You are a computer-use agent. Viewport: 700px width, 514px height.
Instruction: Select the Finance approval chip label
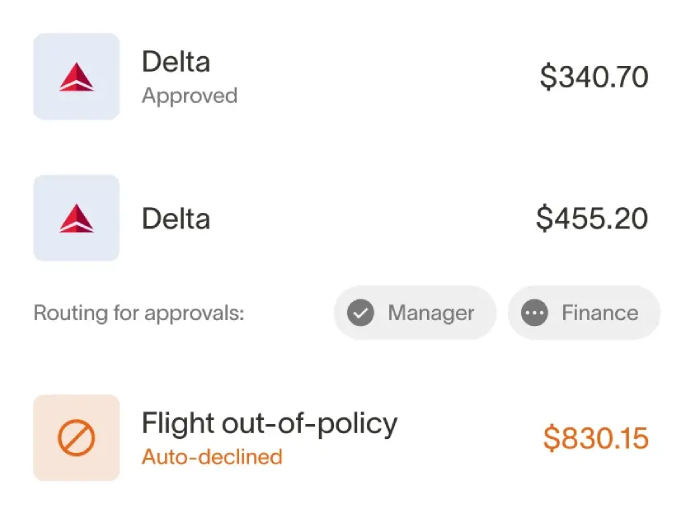point(599,313)
